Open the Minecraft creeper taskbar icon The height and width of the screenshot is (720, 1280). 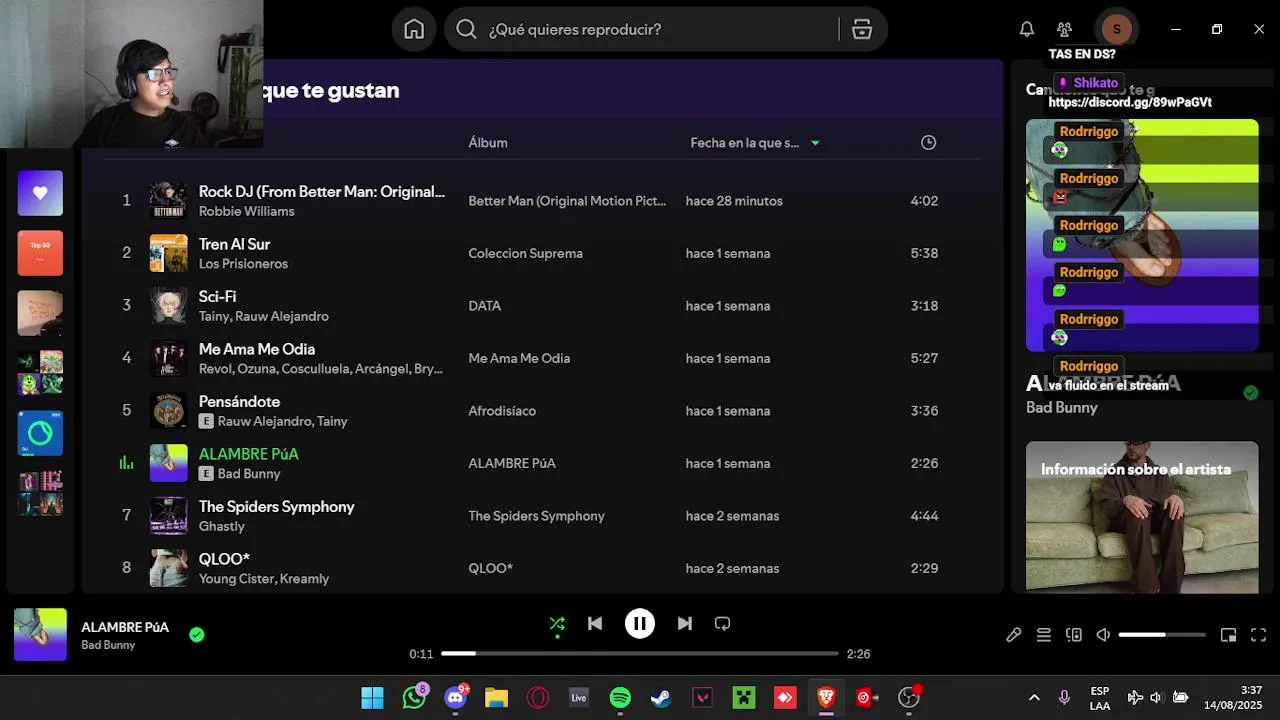coord(744,697)
